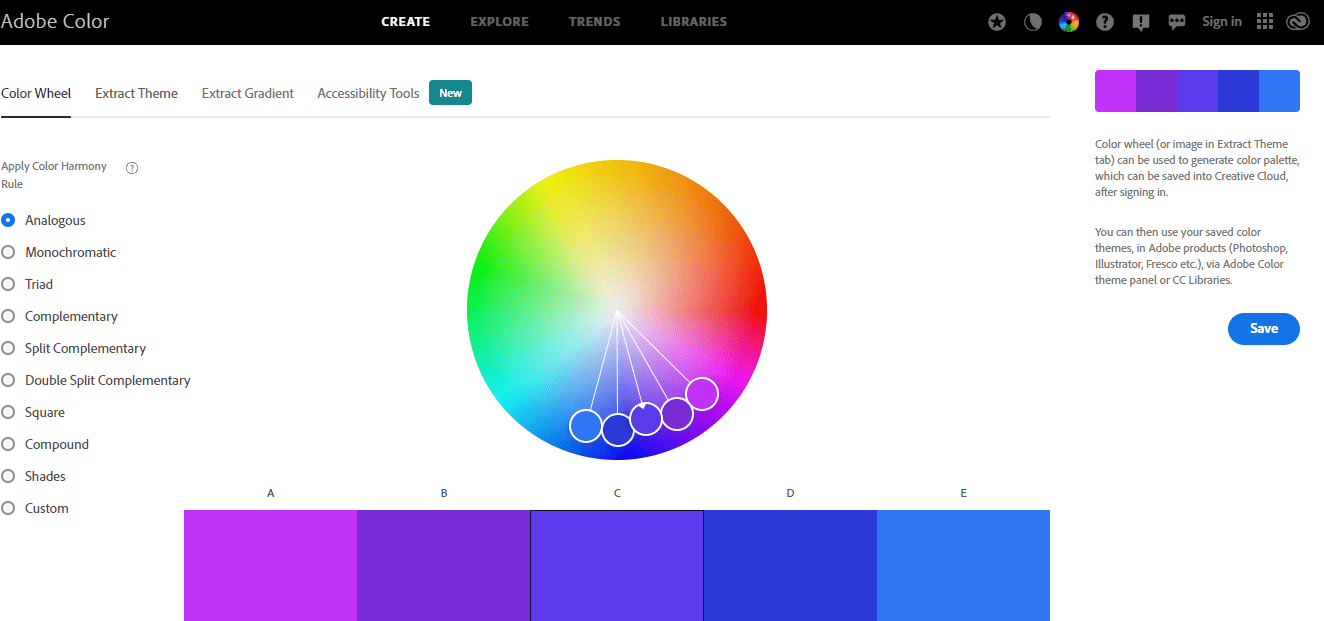This screenshot has width=1324, height=621.
Task: Click the violet color in the theme preview strip
Action: [1197, 91]
